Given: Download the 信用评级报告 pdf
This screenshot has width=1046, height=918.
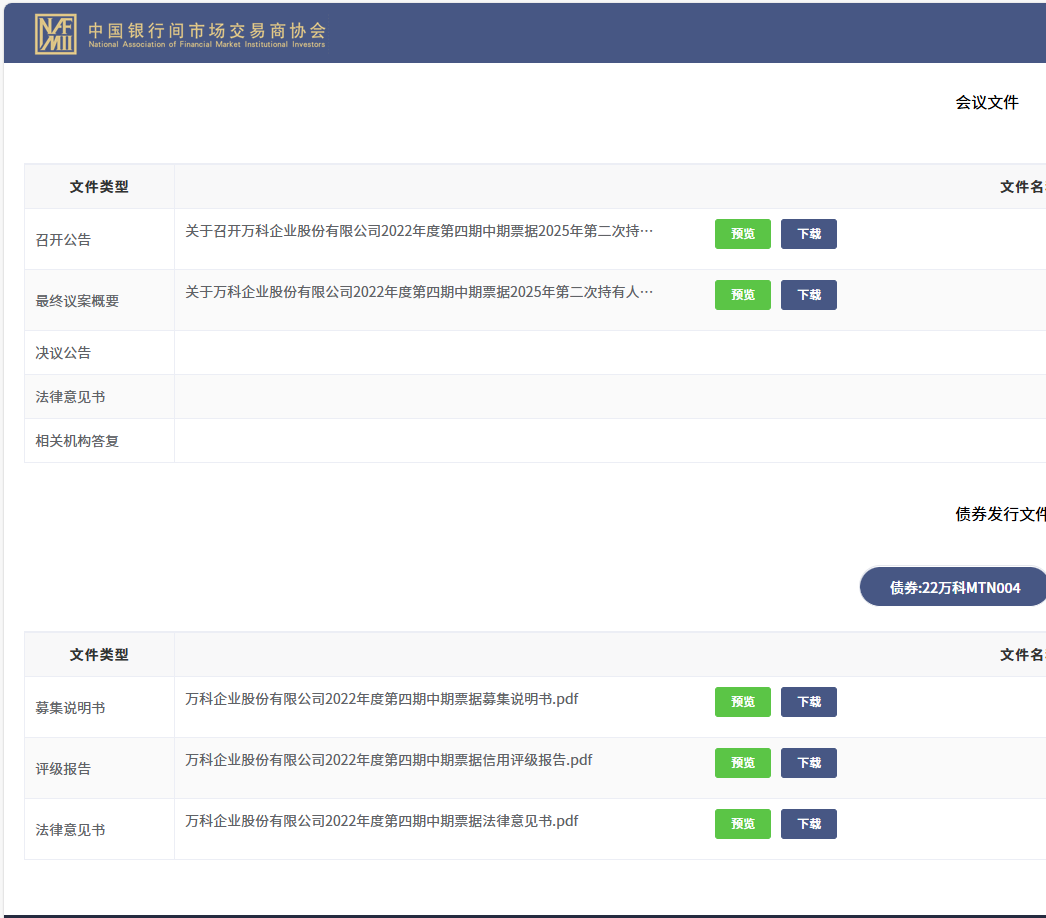Looking at the screenshot, I should coord(809,763).
